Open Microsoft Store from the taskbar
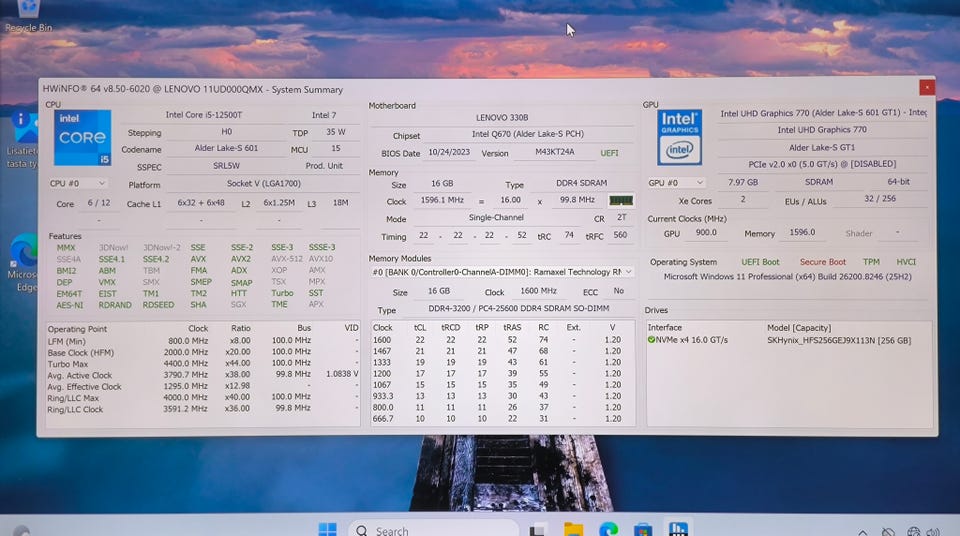The image size is (960, 536). tap(643, 530)
